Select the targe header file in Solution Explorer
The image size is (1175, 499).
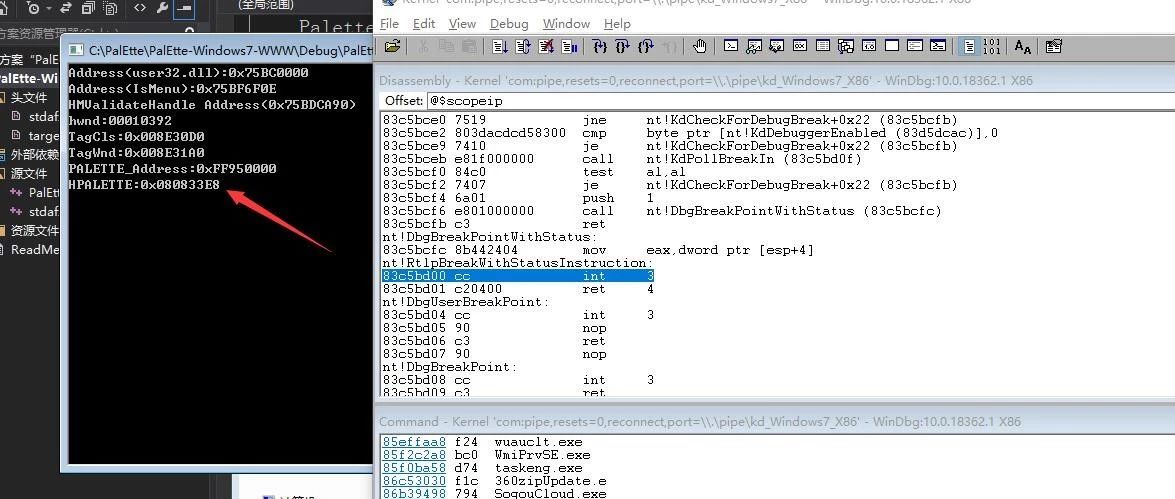43,136
